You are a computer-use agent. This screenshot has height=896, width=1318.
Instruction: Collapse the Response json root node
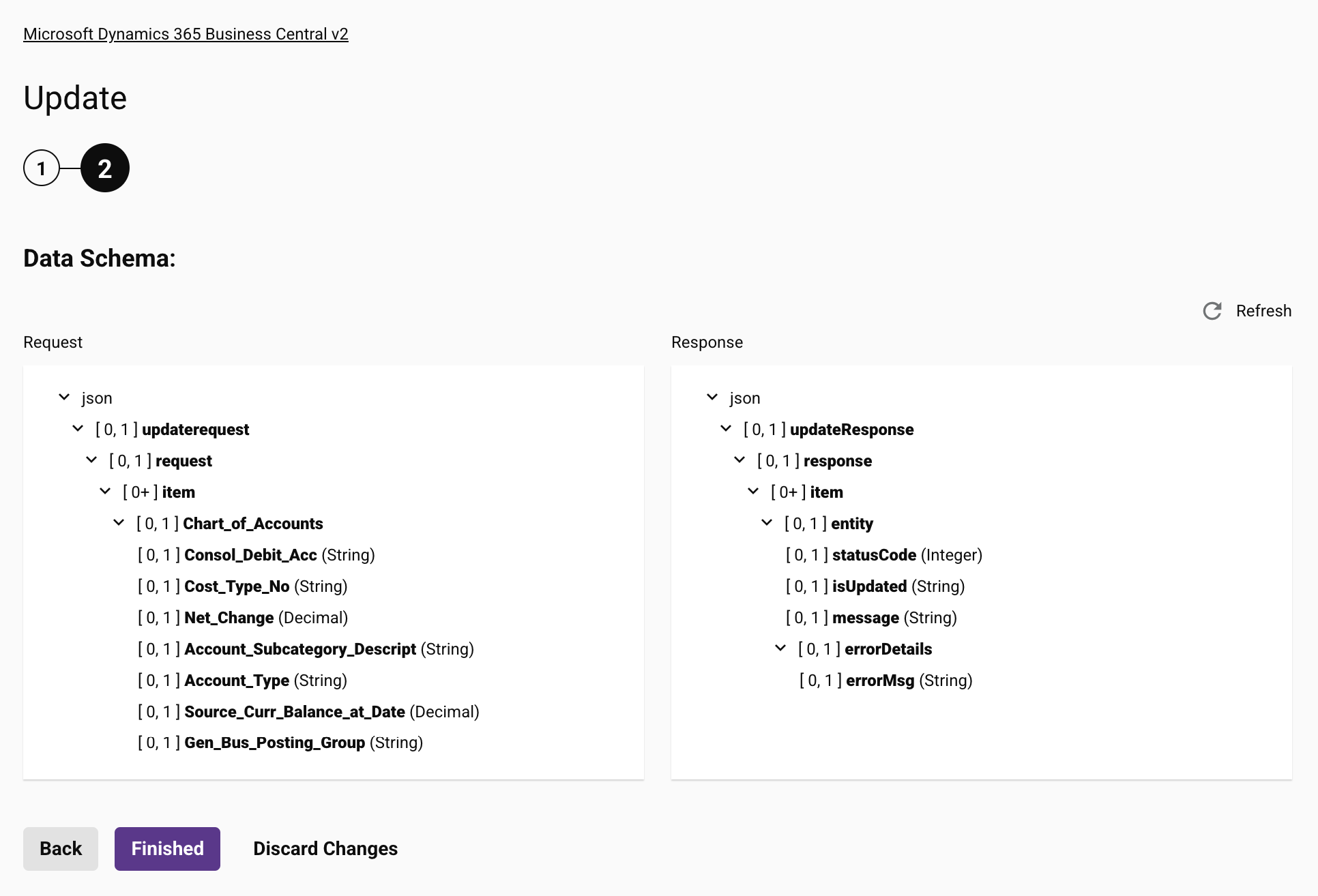pos(712,397)
